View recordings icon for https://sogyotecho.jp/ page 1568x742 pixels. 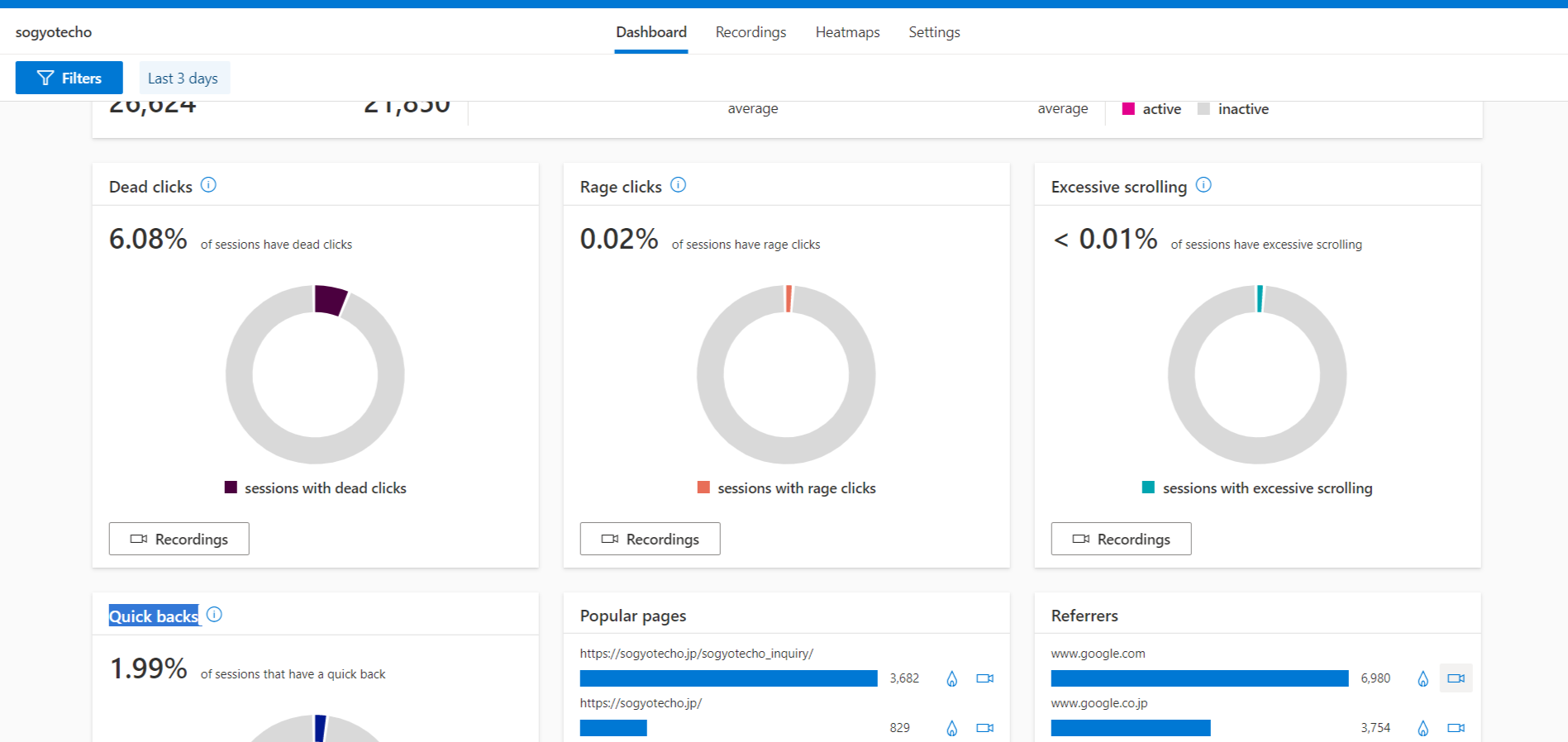(x=984, y=728)
